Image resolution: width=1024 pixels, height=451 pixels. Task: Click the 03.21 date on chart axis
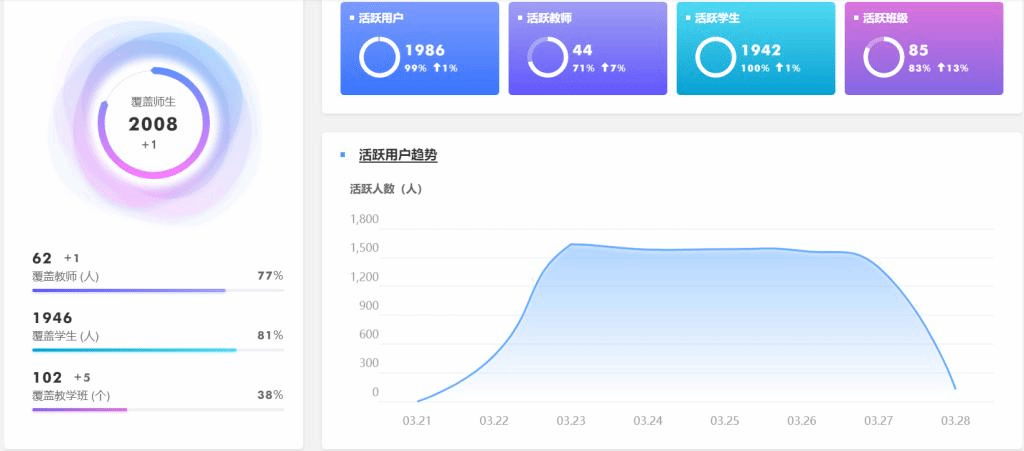point(416,421)
